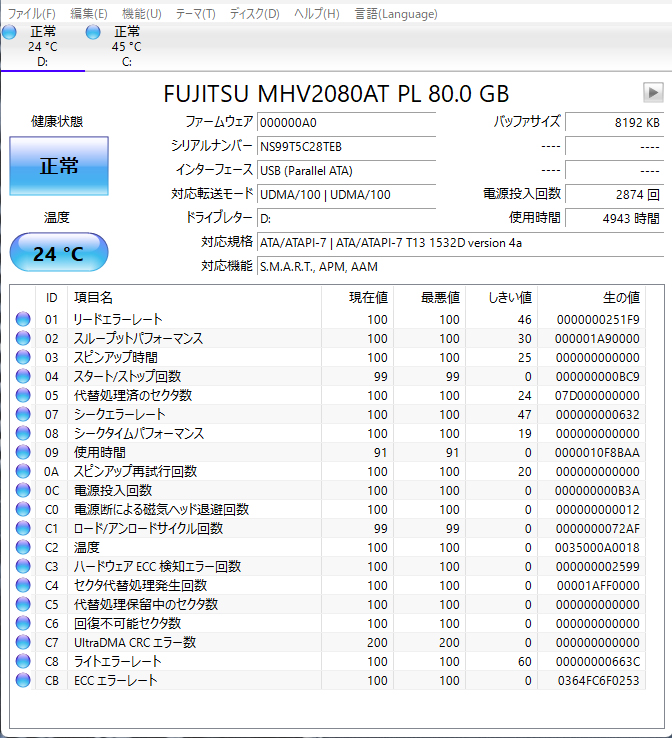Click the status orb for 代替処理済のセクタ数 row
The height and width of the screenshot is (738, 672).
click(x=23, y=396)
